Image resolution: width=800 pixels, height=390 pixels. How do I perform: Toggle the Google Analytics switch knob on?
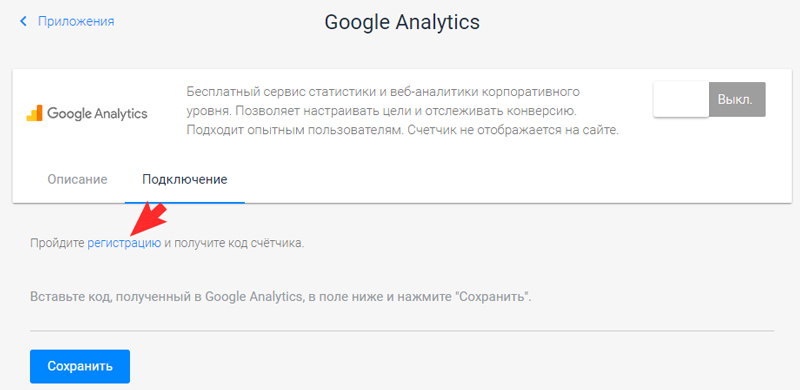tap(681, 99)
